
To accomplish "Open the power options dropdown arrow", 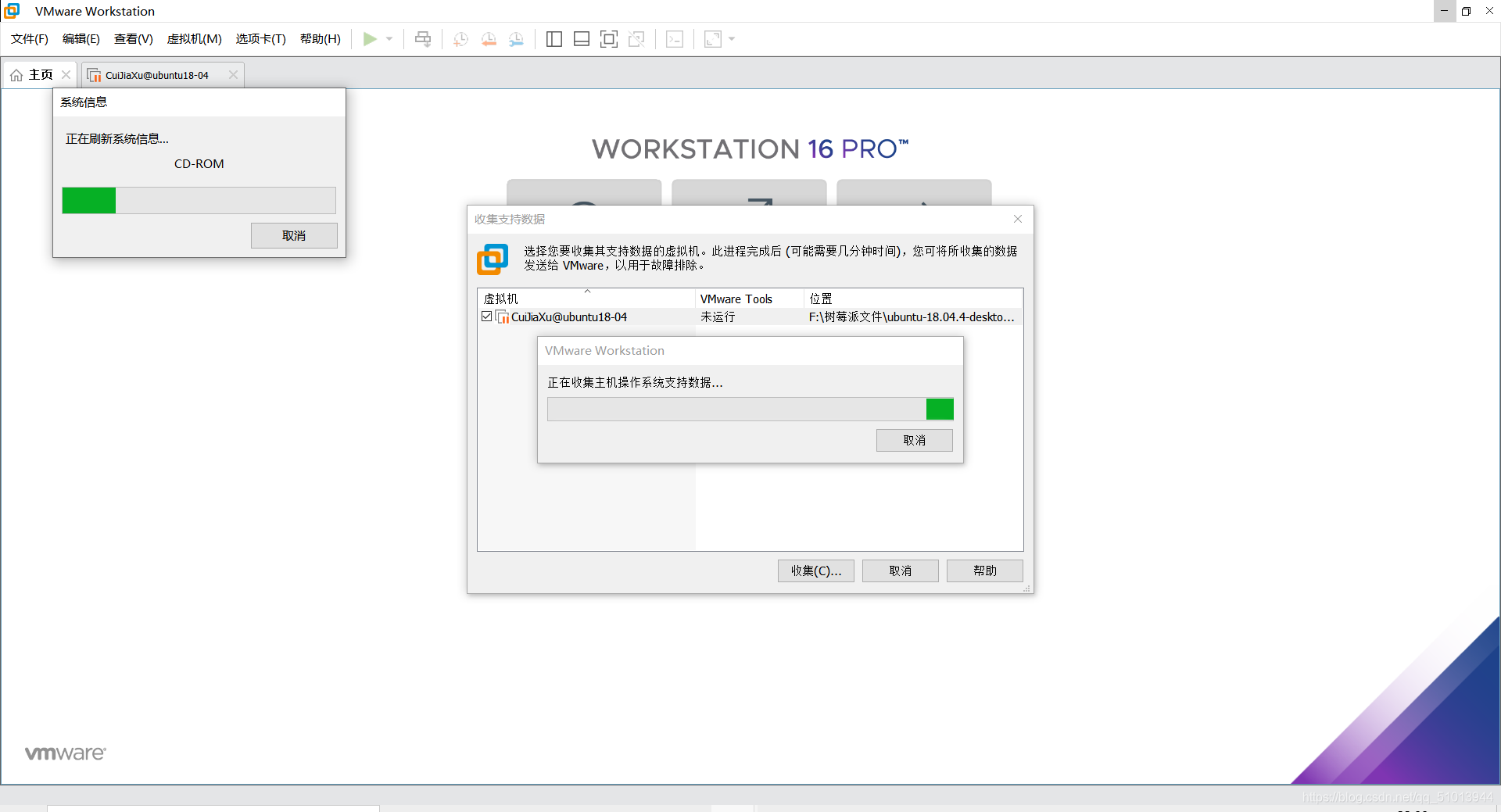I will coord(389,39).
